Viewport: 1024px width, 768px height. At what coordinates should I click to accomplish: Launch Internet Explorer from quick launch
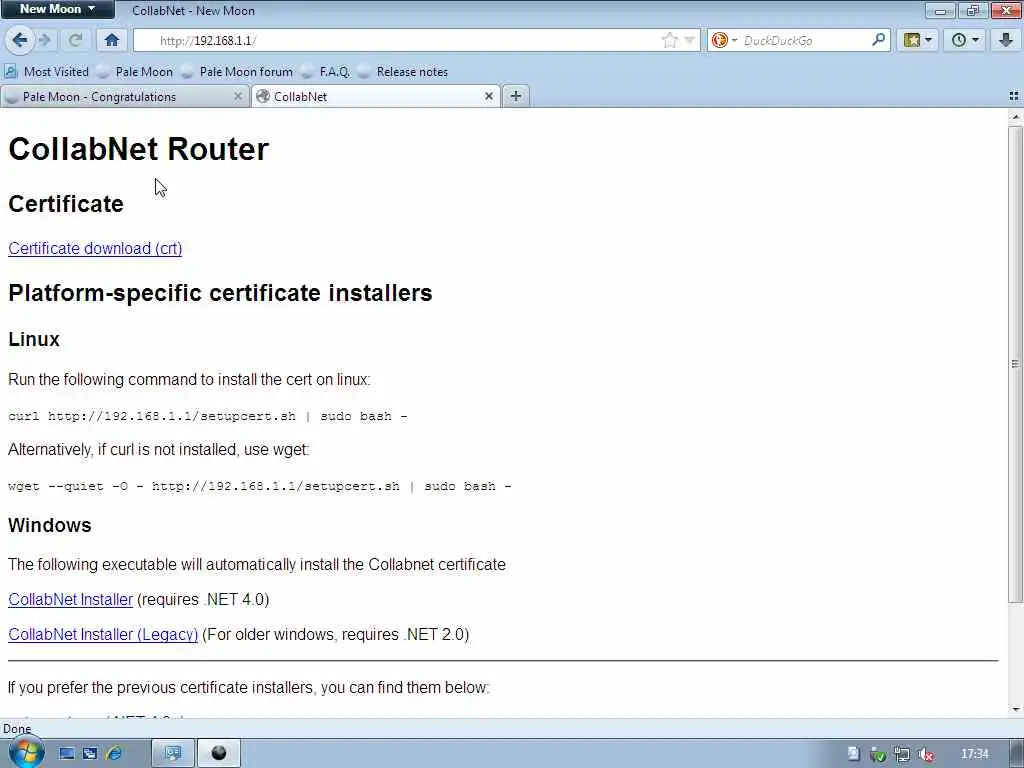pyautogui.click(x=114, y=754)
